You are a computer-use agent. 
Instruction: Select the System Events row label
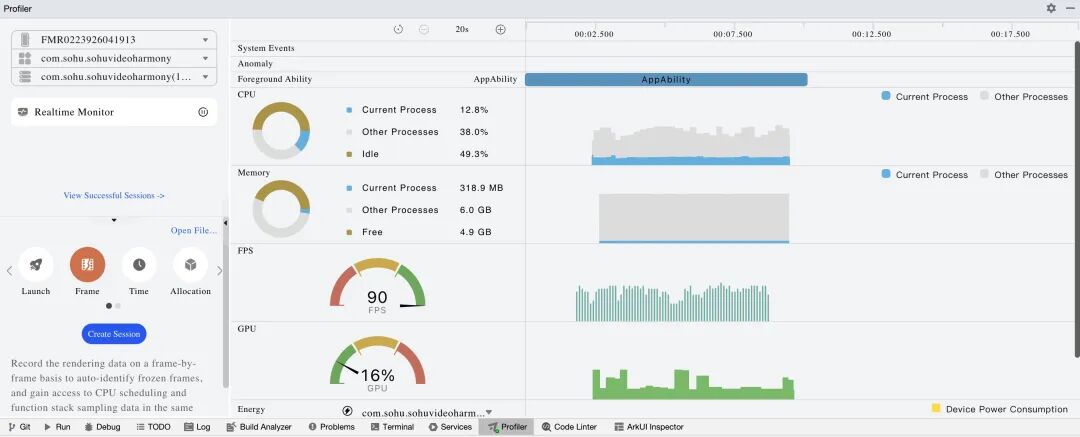pyautogui.click(x=266, y=48)
